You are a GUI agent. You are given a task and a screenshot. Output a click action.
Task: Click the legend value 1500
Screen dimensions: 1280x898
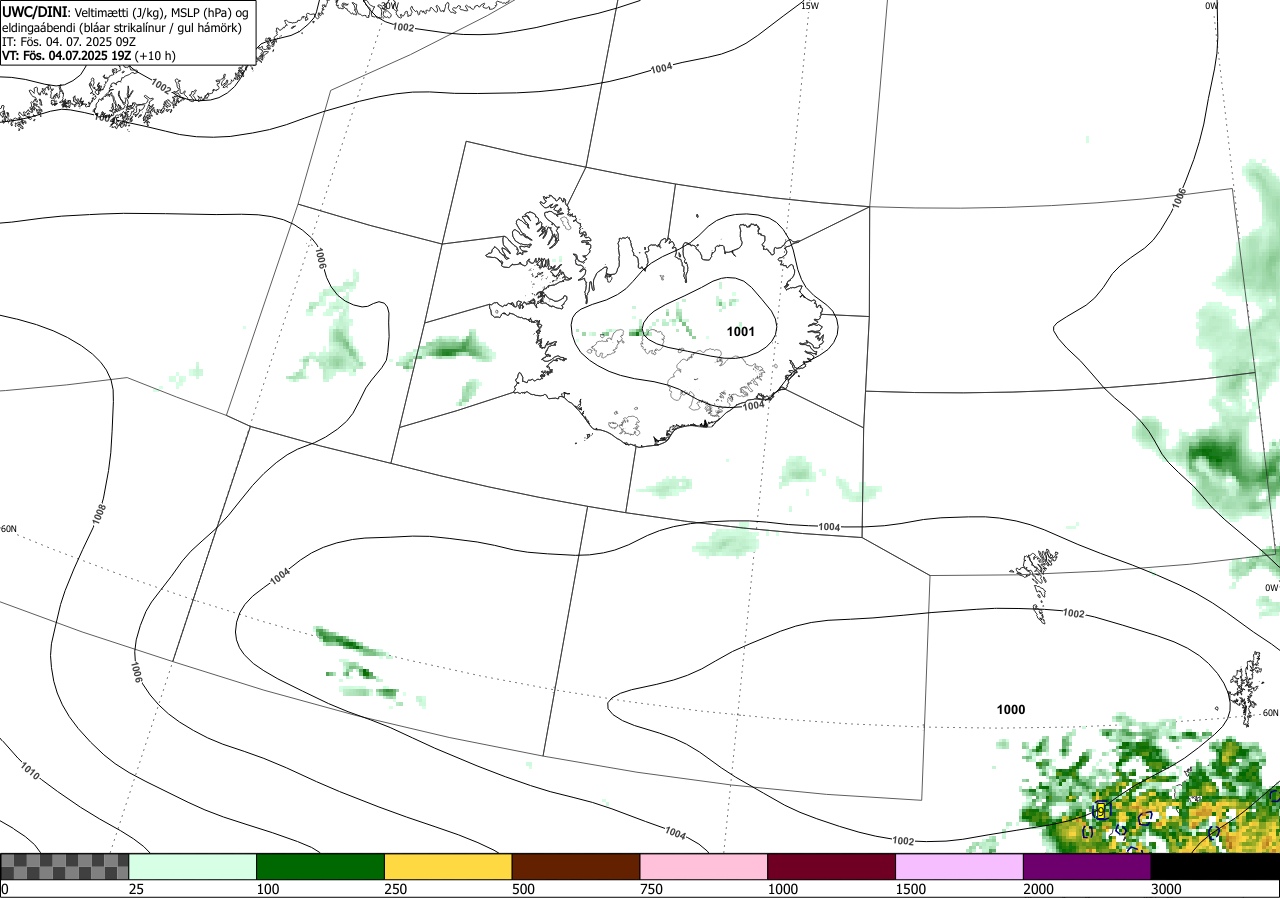coord(911,888)
